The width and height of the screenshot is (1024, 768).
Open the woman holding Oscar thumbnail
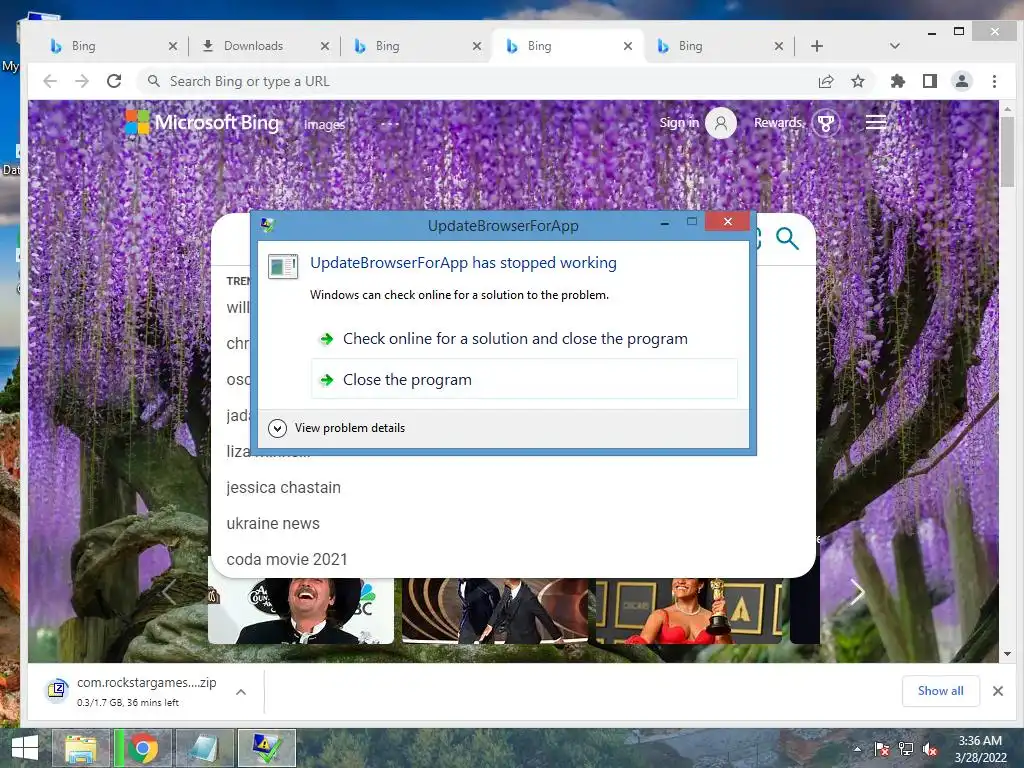(688, 611)
